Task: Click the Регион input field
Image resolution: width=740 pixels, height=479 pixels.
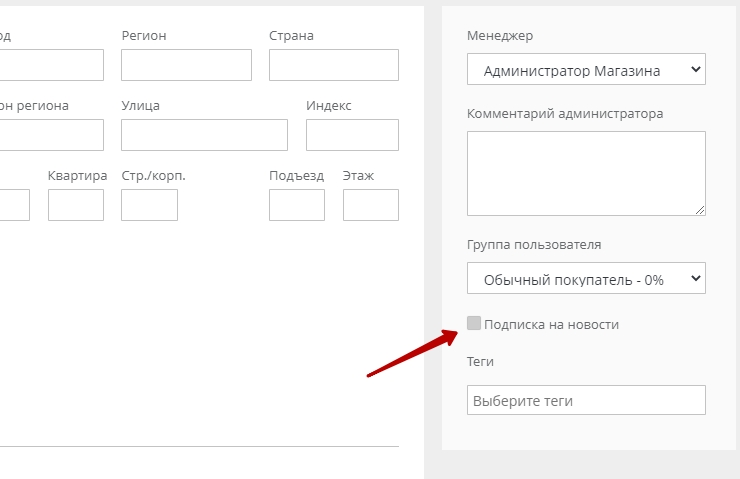Action: [x=186, y=65]
